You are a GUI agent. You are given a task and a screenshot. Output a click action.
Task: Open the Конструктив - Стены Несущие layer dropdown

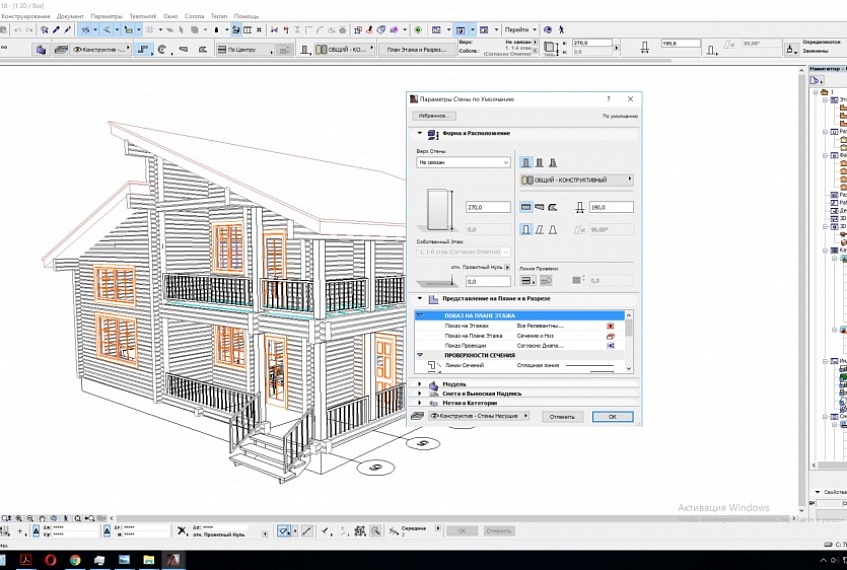coord(479,415)
